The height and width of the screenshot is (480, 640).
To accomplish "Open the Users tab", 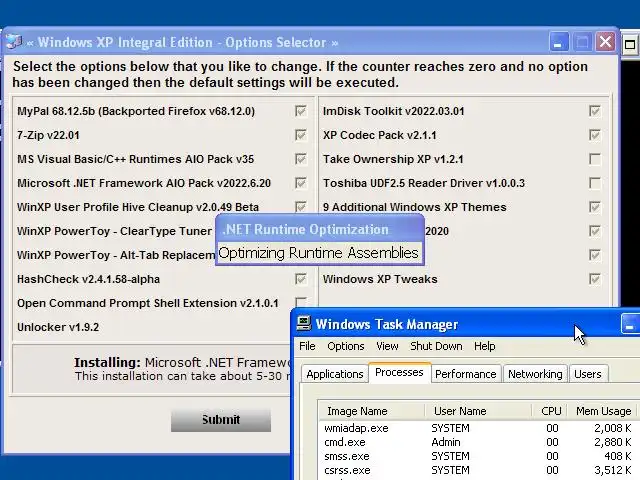I will click(588, 374).
